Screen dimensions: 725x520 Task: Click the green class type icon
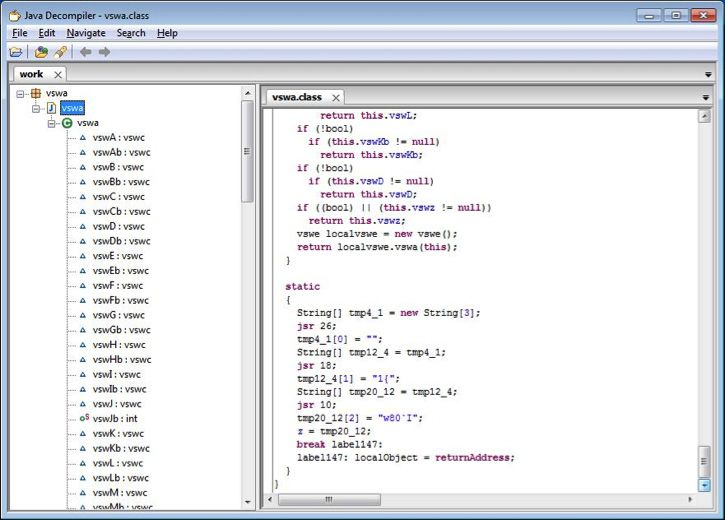pyautogui.click(x=67, y=123)
